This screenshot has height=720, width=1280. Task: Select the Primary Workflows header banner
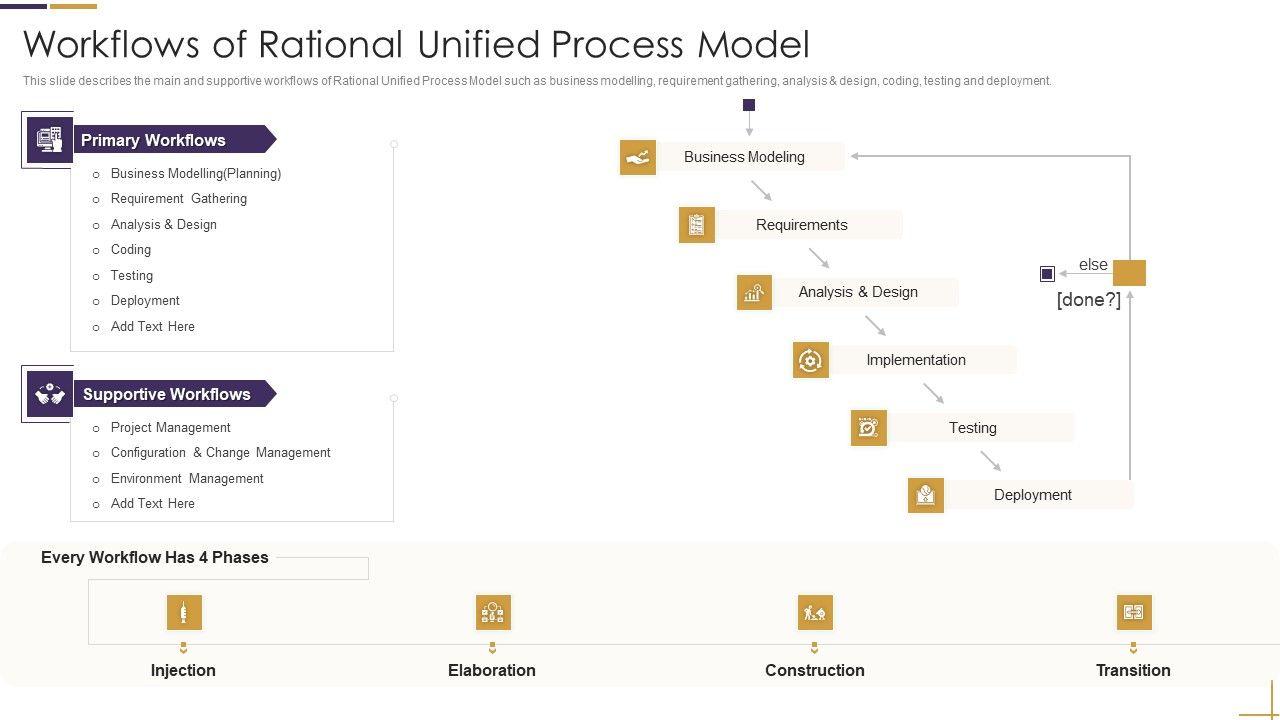click(170, 140)
